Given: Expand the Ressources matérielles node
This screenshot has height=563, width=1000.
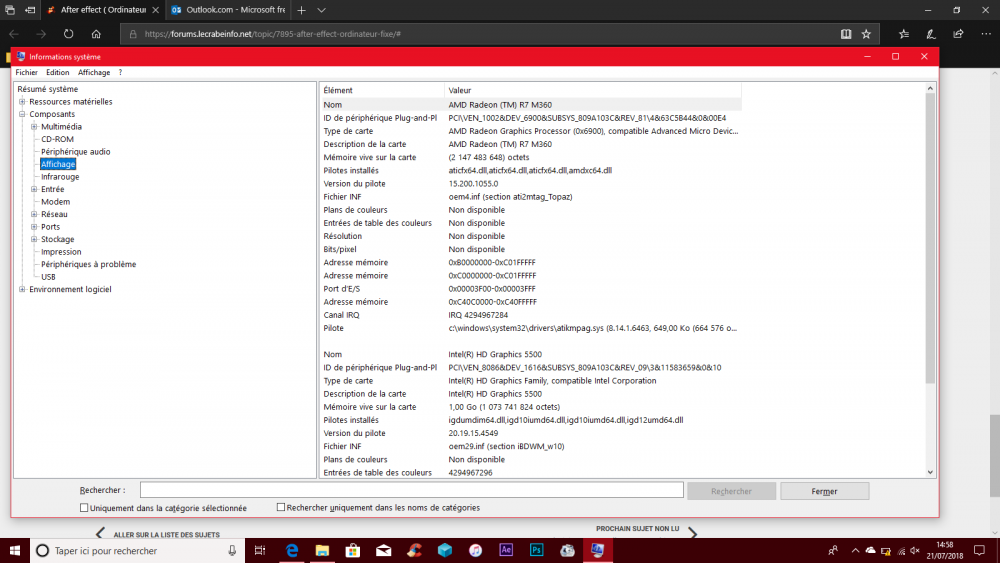Looking at the screenshot, I should click(22, 102).
